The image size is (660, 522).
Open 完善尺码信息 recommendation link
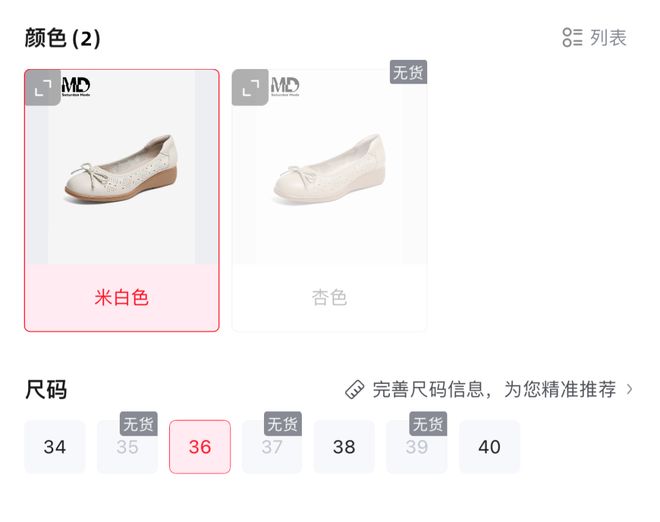pos(494,389)
